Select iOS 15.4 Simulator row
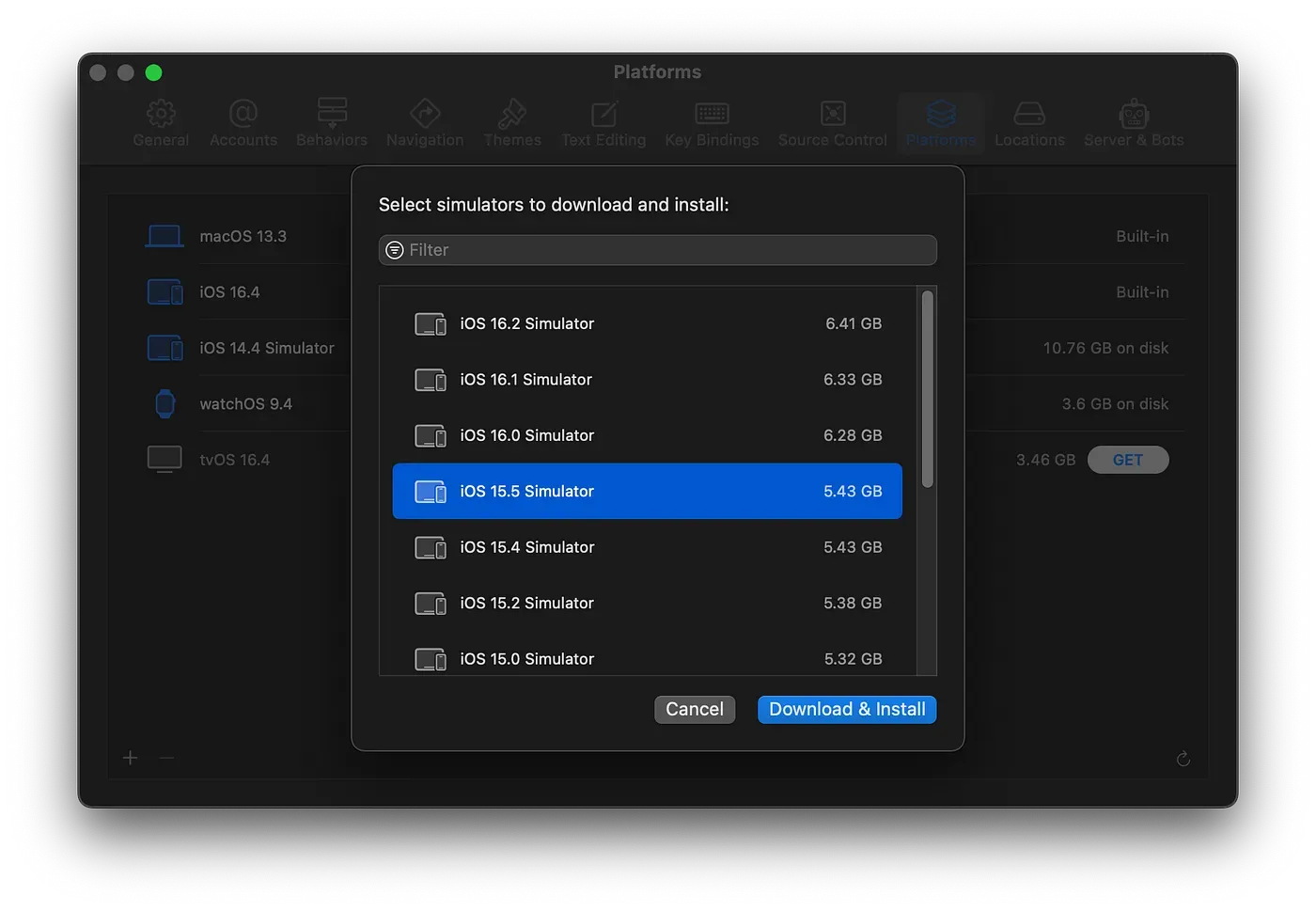The image size is (1316, 911). pos(647,547)
